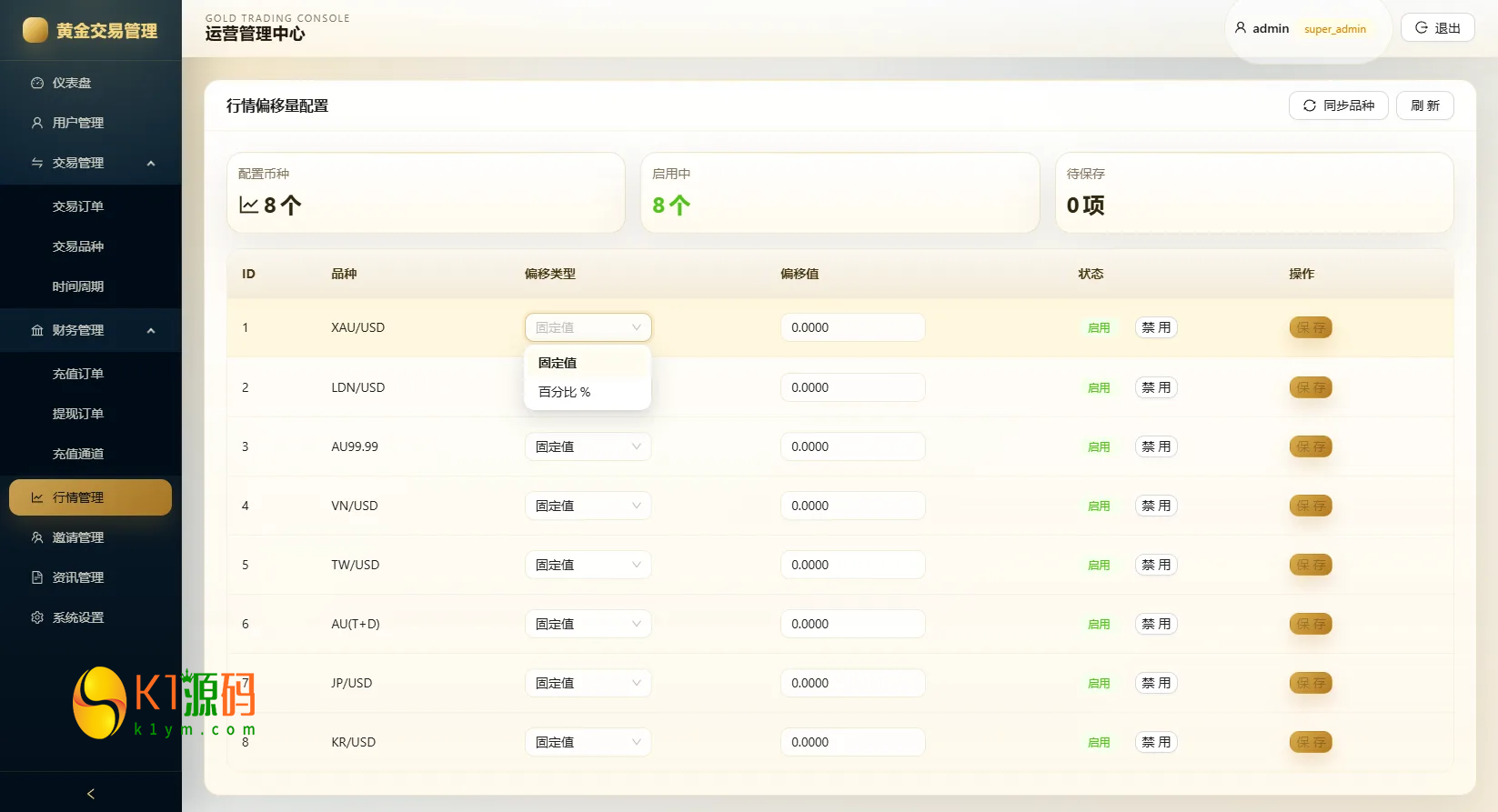Viewport: 1498px width, 812px height.
Task: Open 交易品种 submenu item
Action: click(x=91, y=246)
